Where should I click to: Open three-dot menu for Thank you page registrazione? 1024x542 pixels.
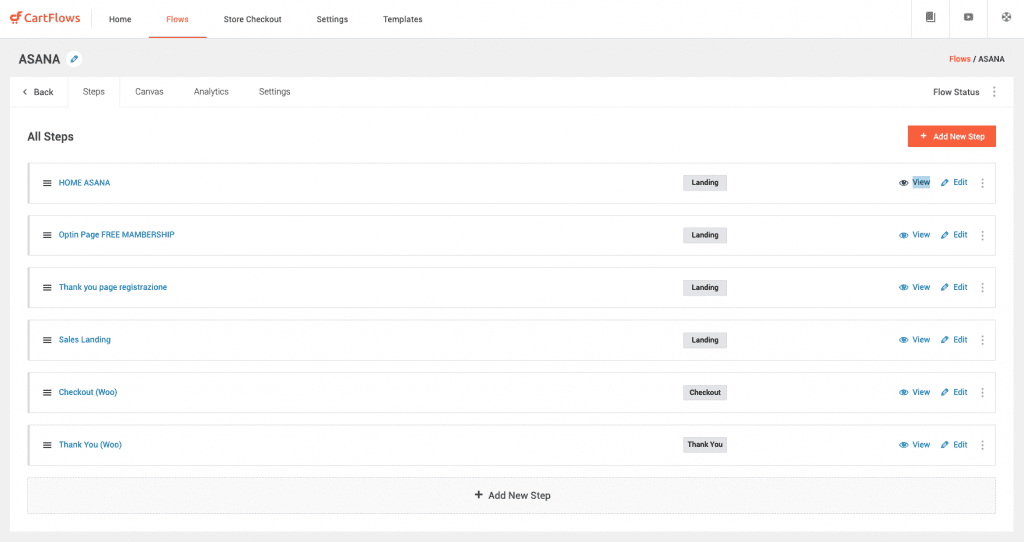tap(982, 287)
